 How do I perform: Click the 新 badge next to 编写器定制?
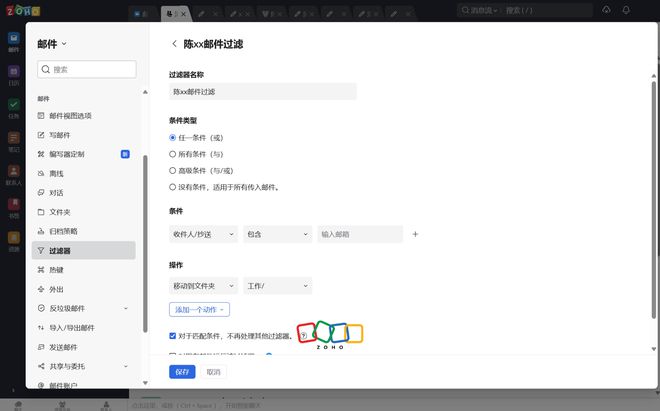[x=125, y=154]
